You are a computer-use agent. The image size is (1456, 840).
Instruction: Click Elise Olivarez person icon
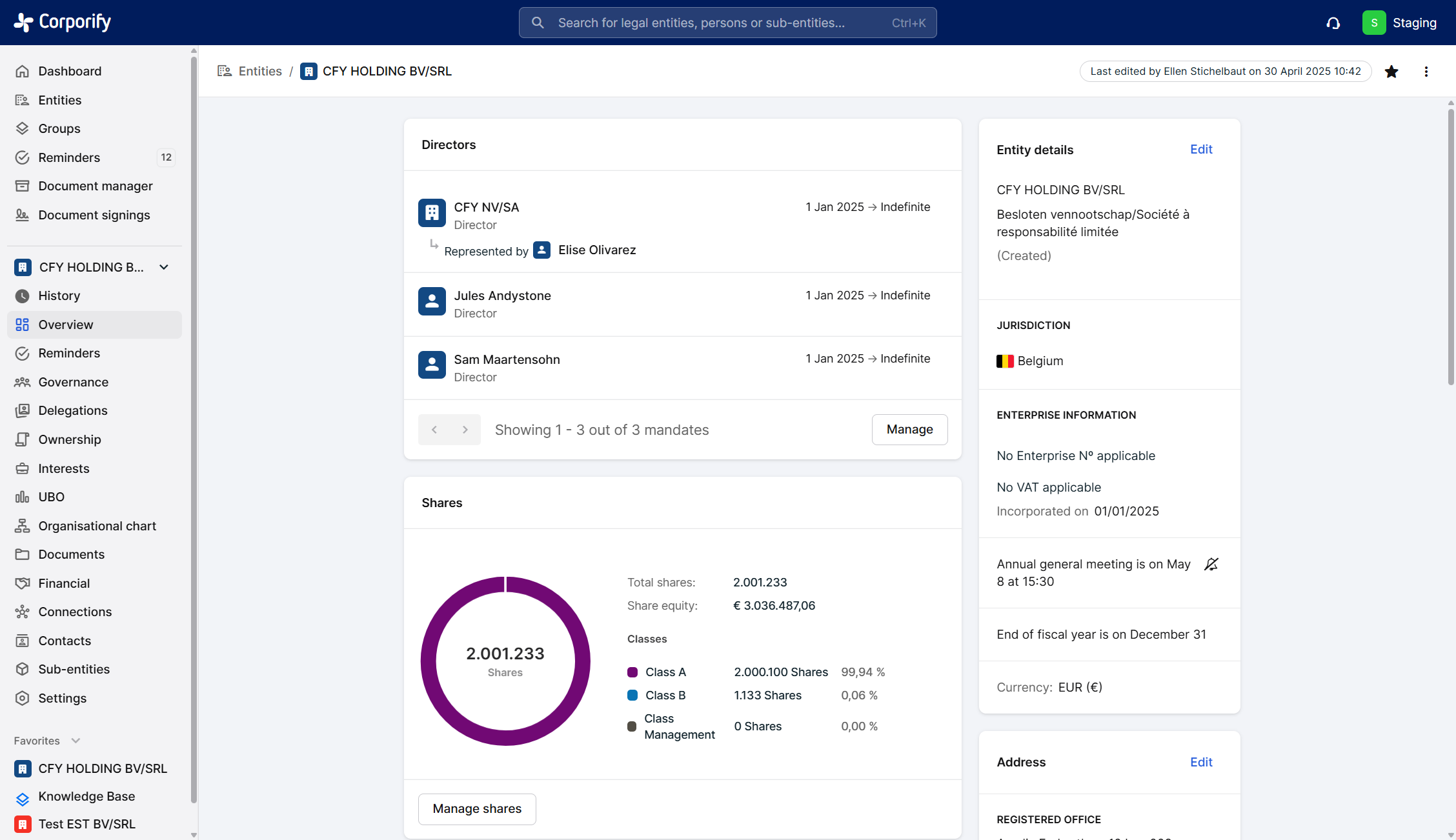542,250
